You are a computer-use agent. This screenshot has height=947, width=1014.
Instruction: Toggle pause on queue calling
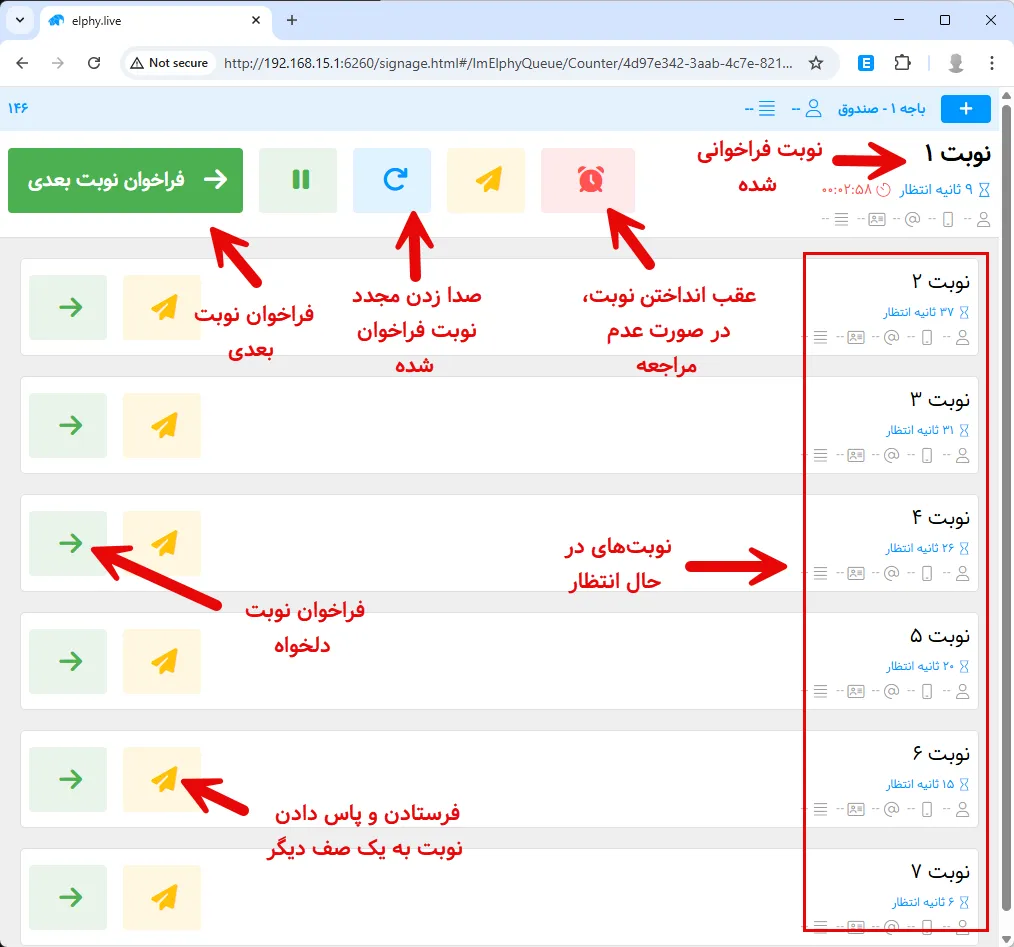coord(298,180)
